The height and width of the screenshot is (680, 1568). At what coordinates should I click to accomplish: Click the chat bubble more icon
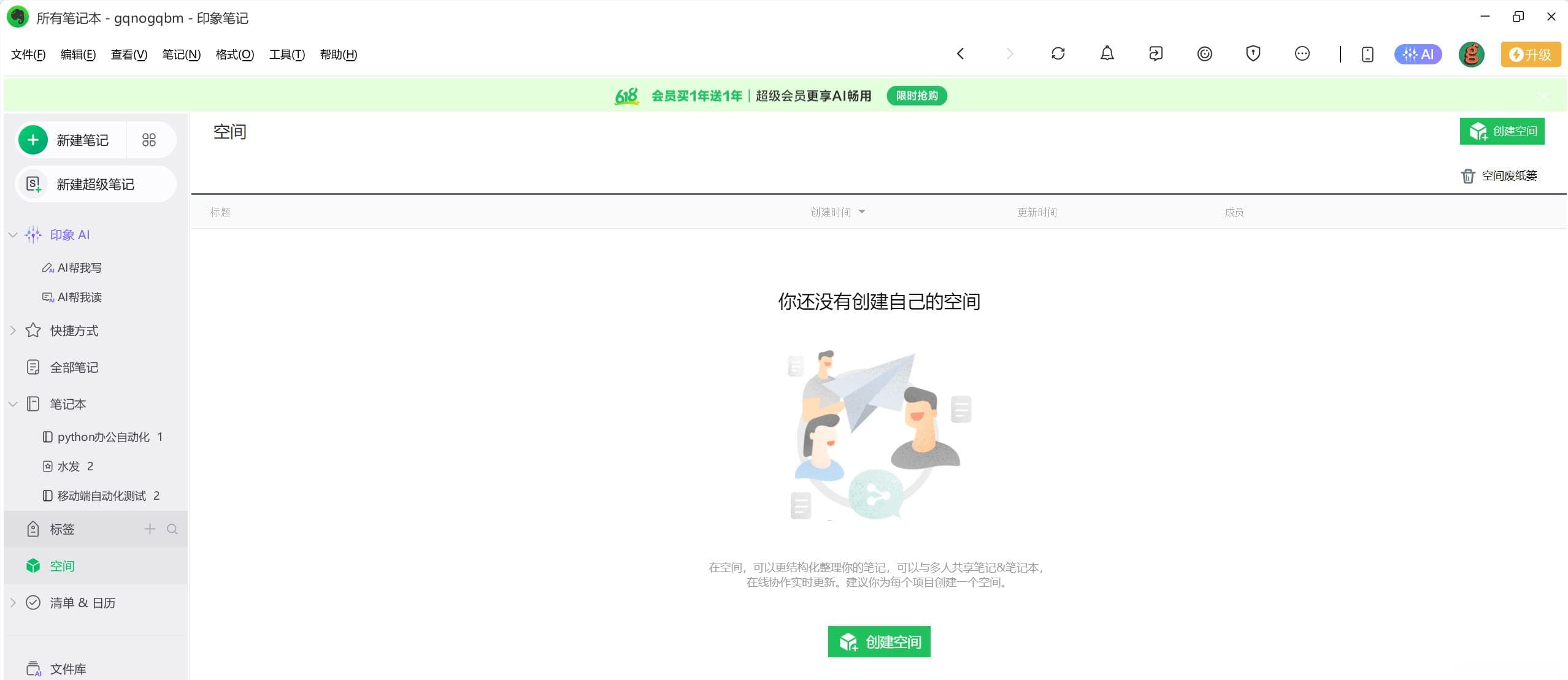[1302, 54]
